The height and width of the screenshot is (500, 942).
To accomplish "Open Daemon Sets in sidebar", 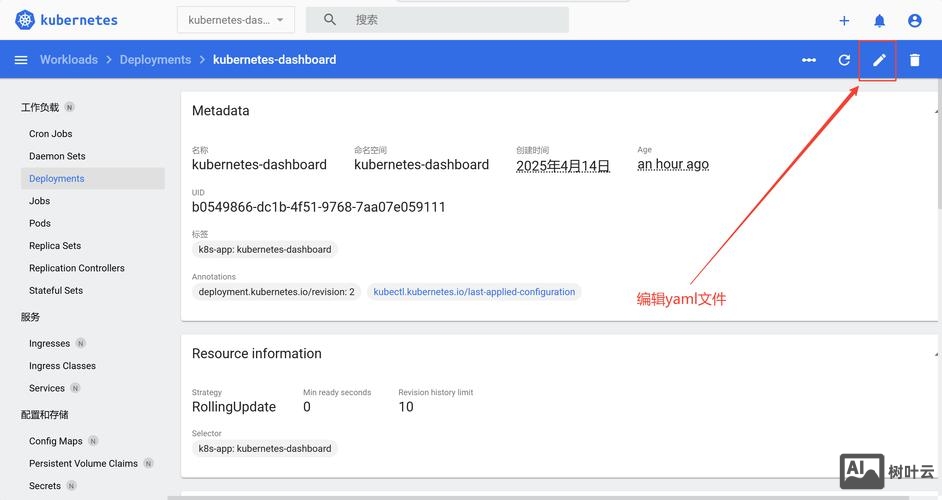I will (57, 156).
